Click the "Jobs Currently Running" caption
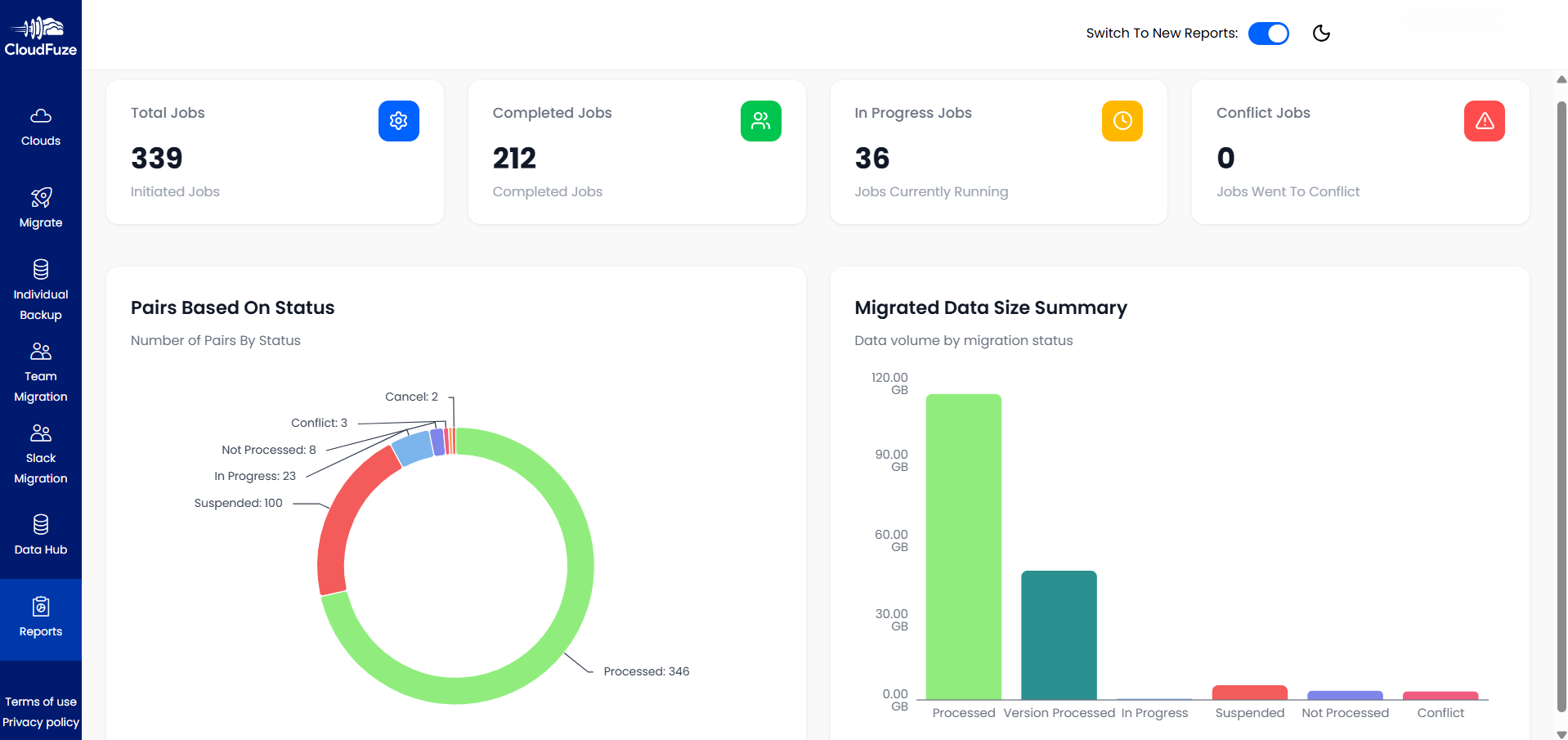 [x=931, y=191]
